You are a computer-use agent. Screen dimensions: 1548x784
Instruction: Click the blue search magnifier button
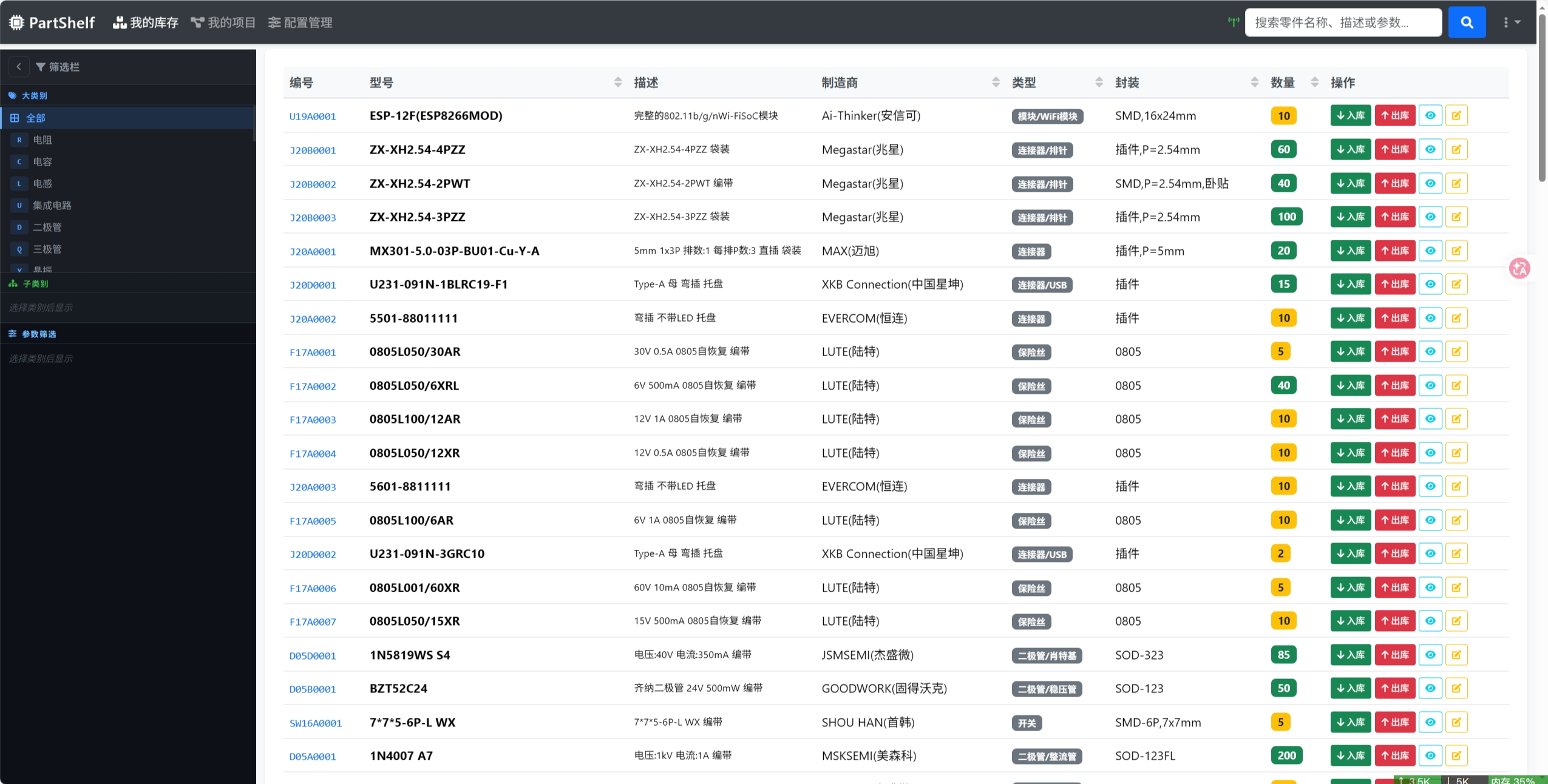click(1466, 22)
